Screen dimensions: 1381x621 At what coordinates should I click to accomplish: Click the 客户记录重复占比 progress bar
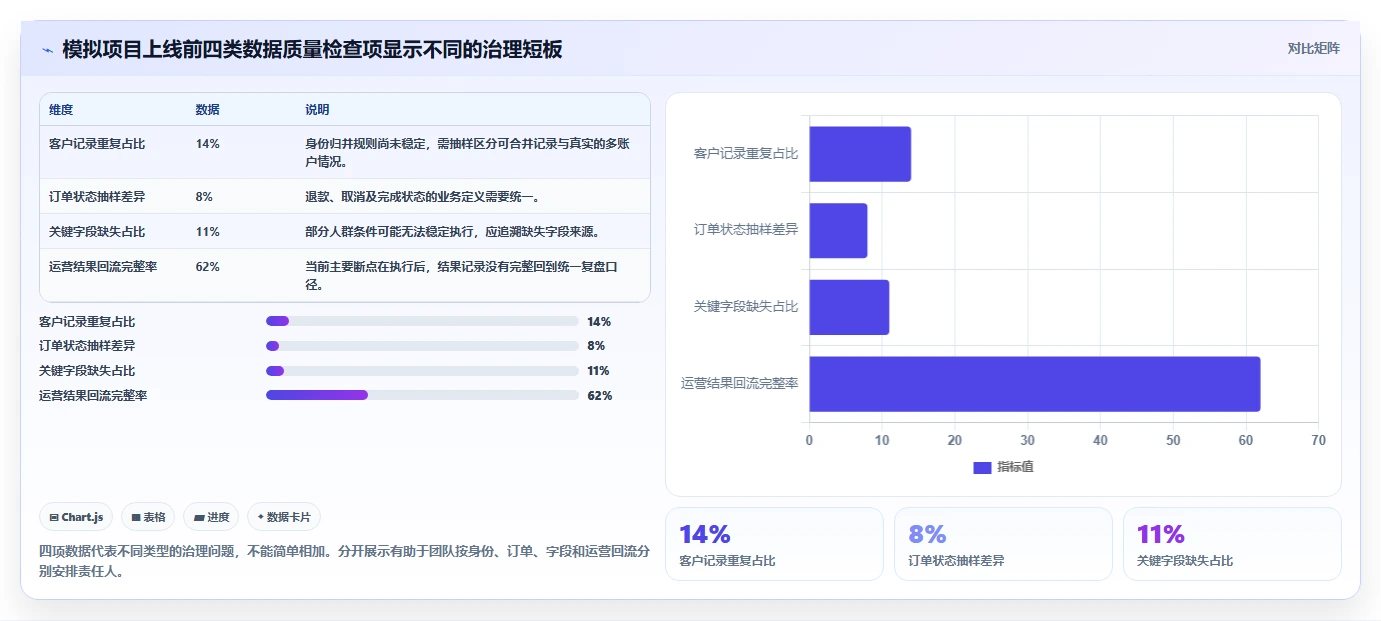(x=422, y=321)
